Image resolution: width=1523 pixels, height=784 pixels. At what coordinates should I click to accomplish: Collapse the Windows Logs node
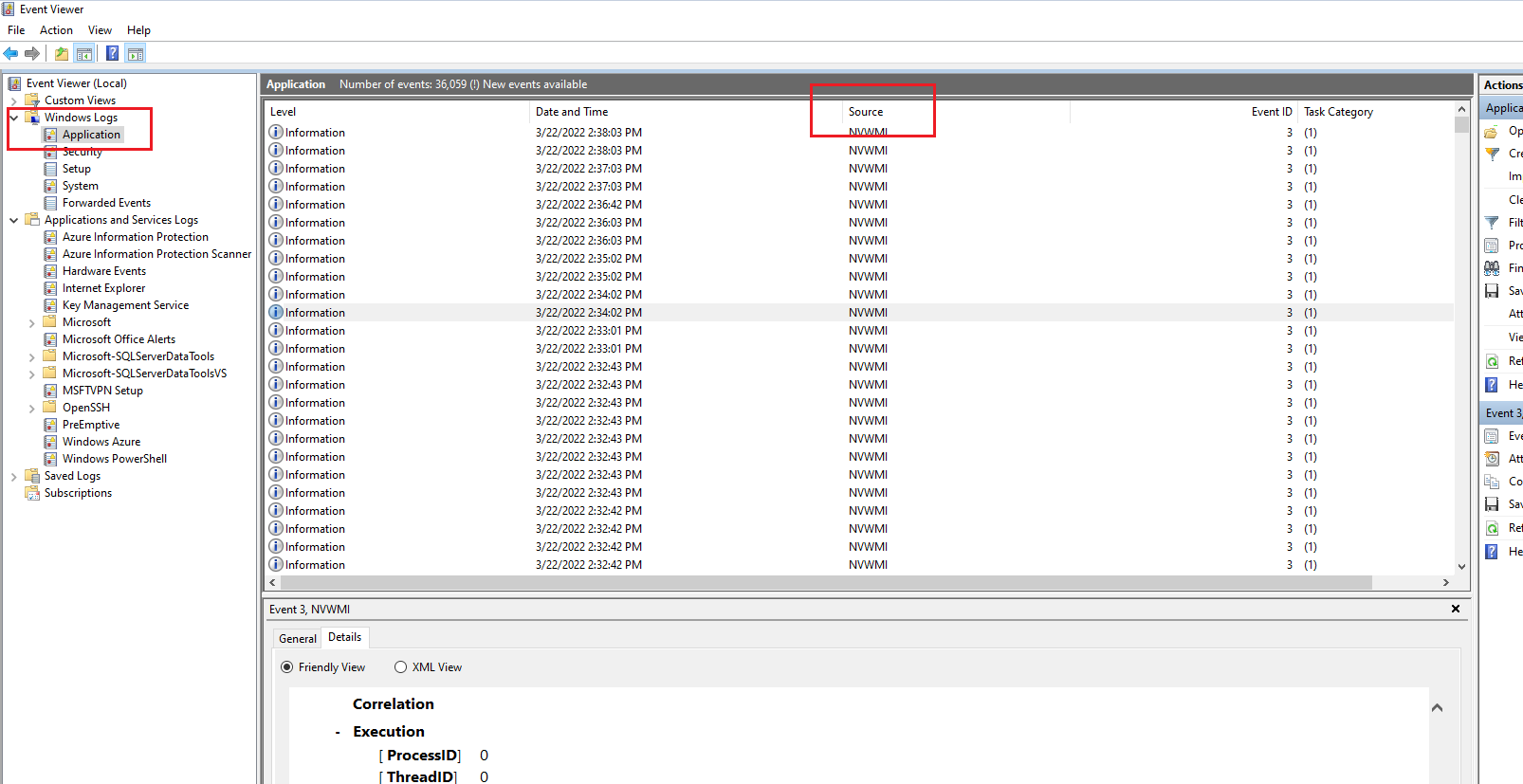[13, 118]
